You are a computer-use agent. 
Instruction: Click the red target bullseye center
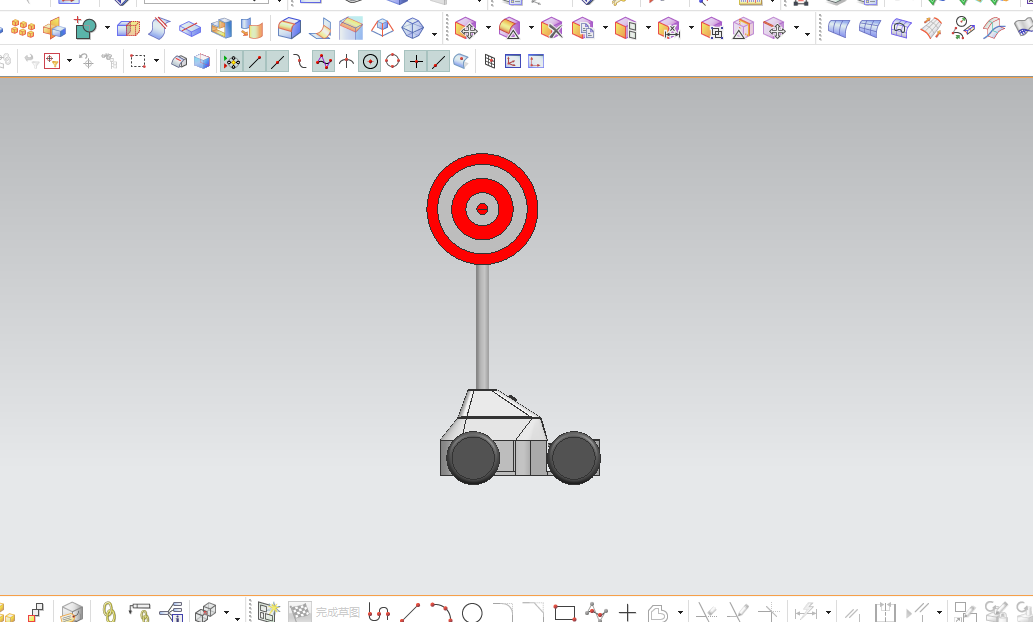(482, 209)
